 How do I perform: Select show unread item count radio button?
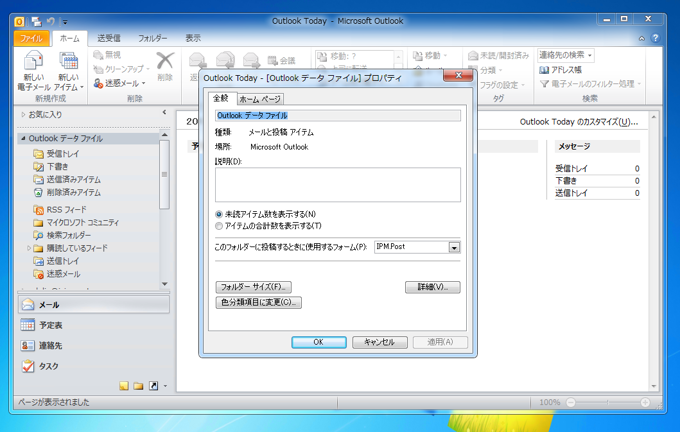click(x=219, y=214)
